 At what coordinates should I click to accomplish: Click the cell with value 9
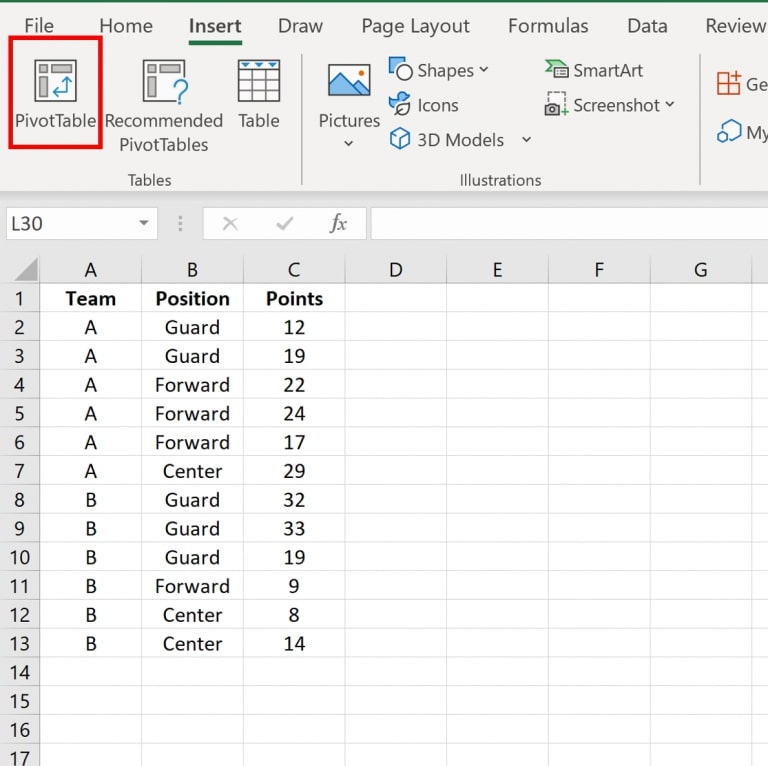tap(294, 586)
